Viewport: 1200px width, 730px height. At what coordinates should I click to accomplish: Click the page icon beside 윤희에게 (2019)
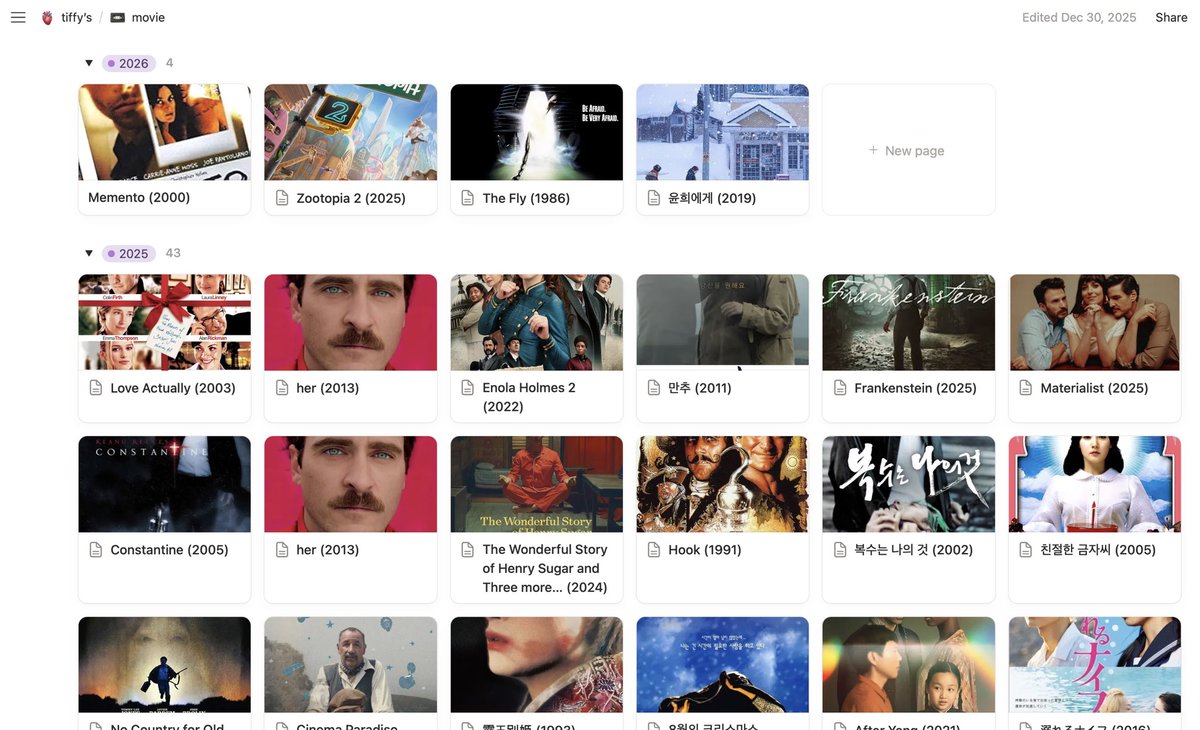coord(654,198)
